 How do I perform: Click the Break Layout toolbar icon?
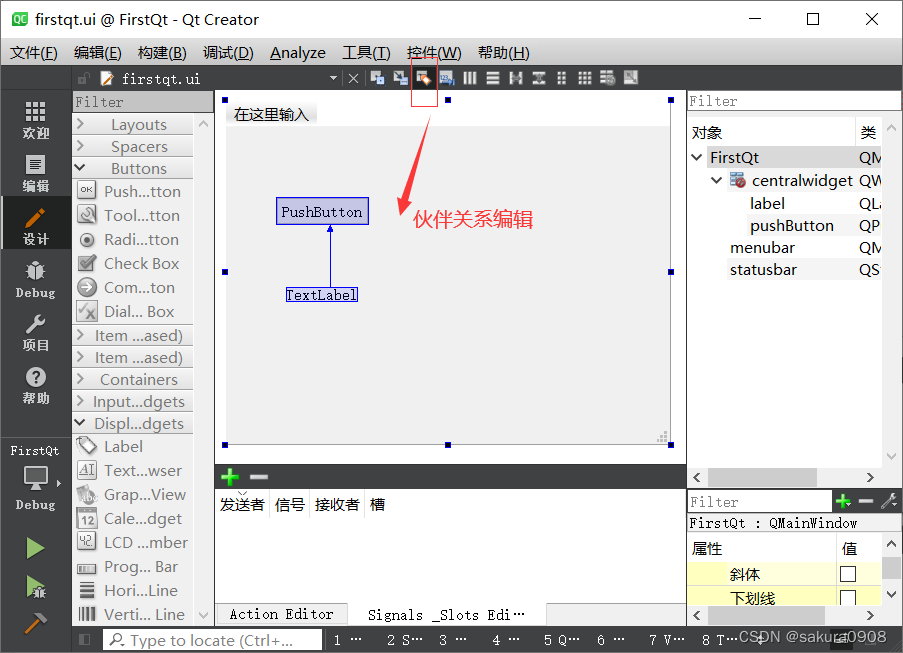tap(608, 78)
